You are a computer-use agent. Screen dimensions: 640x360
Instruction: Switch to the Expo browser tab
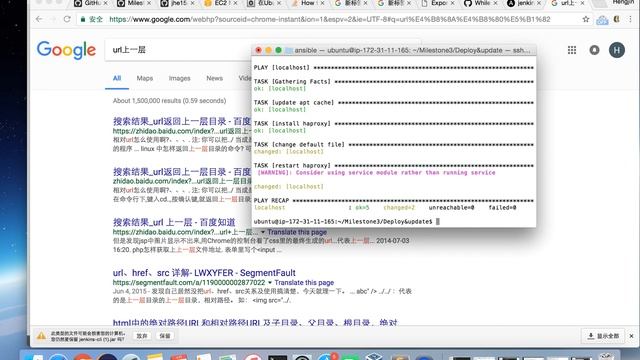pos(438,3)
